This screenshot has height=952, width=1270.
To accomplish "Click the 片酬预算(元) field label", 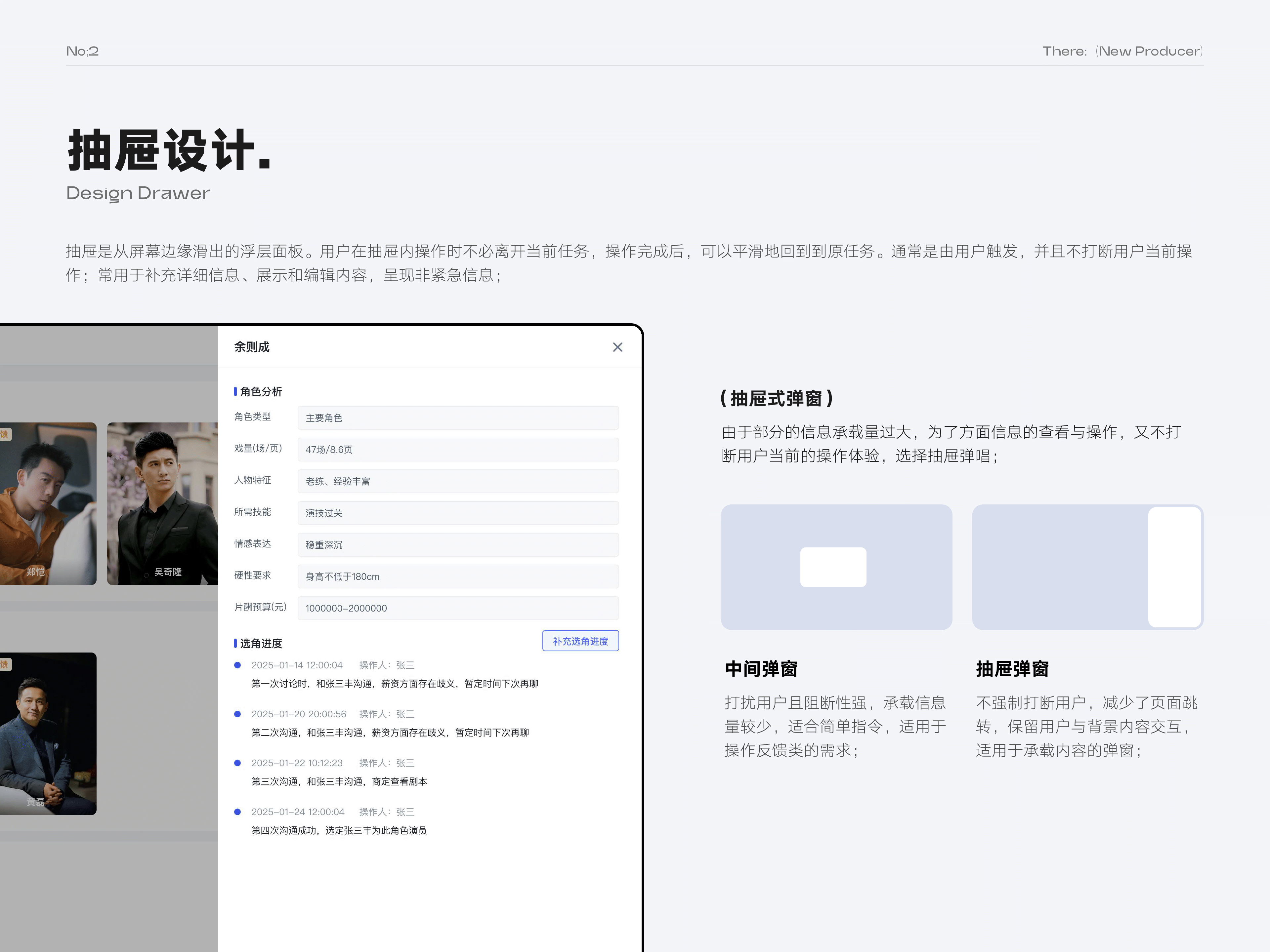I will pos(260,607).
